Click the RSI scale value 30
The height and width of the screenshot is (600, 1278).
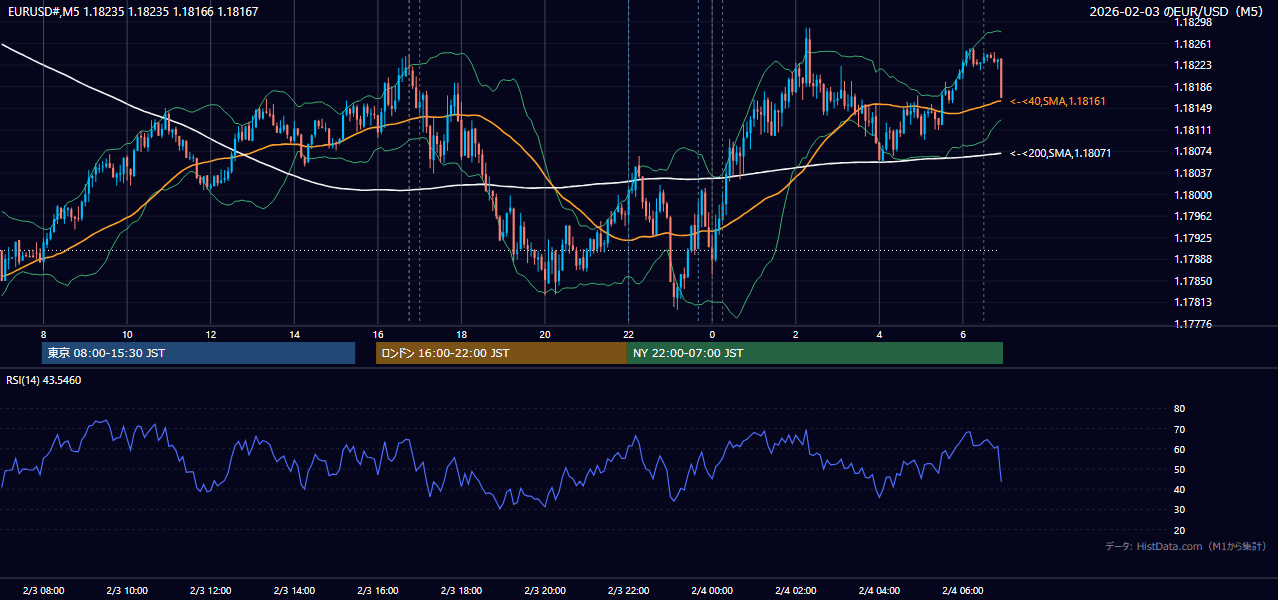tap(1179, 510)
